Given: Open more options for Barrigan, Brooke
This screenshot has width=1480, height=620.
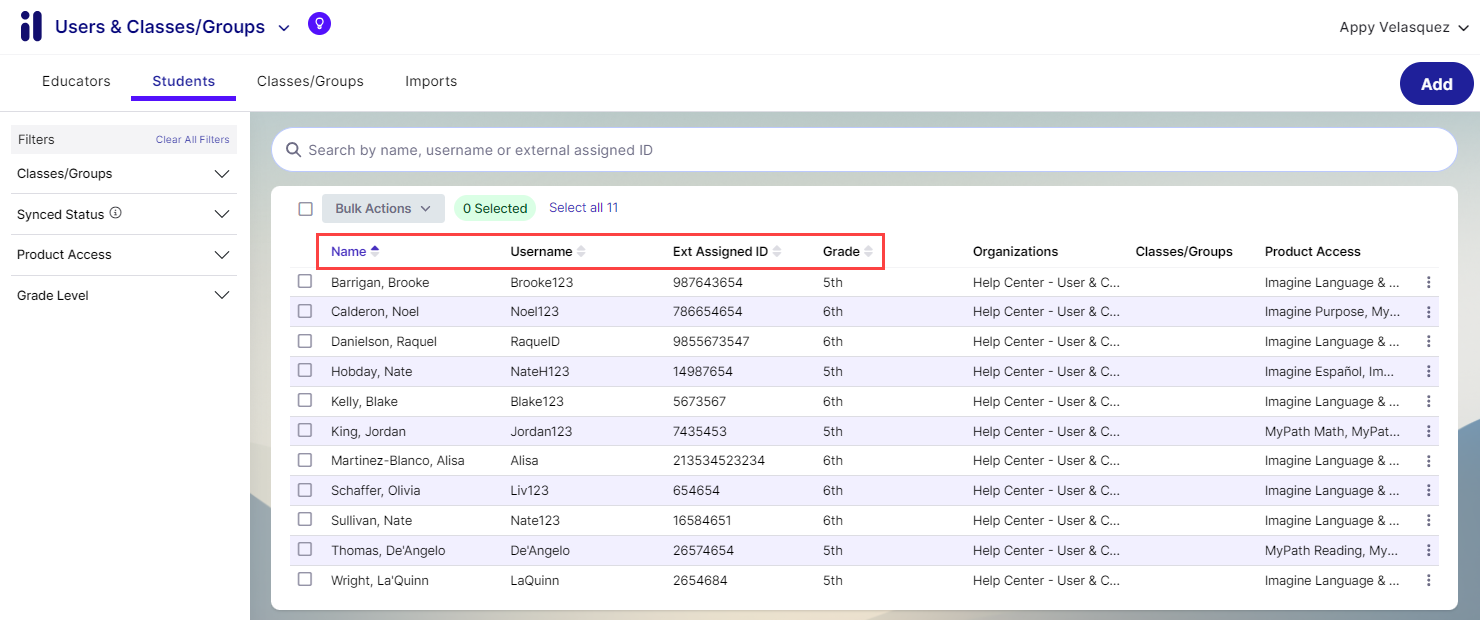Looking at the screenshot, I should click(x=1428, y=283).
